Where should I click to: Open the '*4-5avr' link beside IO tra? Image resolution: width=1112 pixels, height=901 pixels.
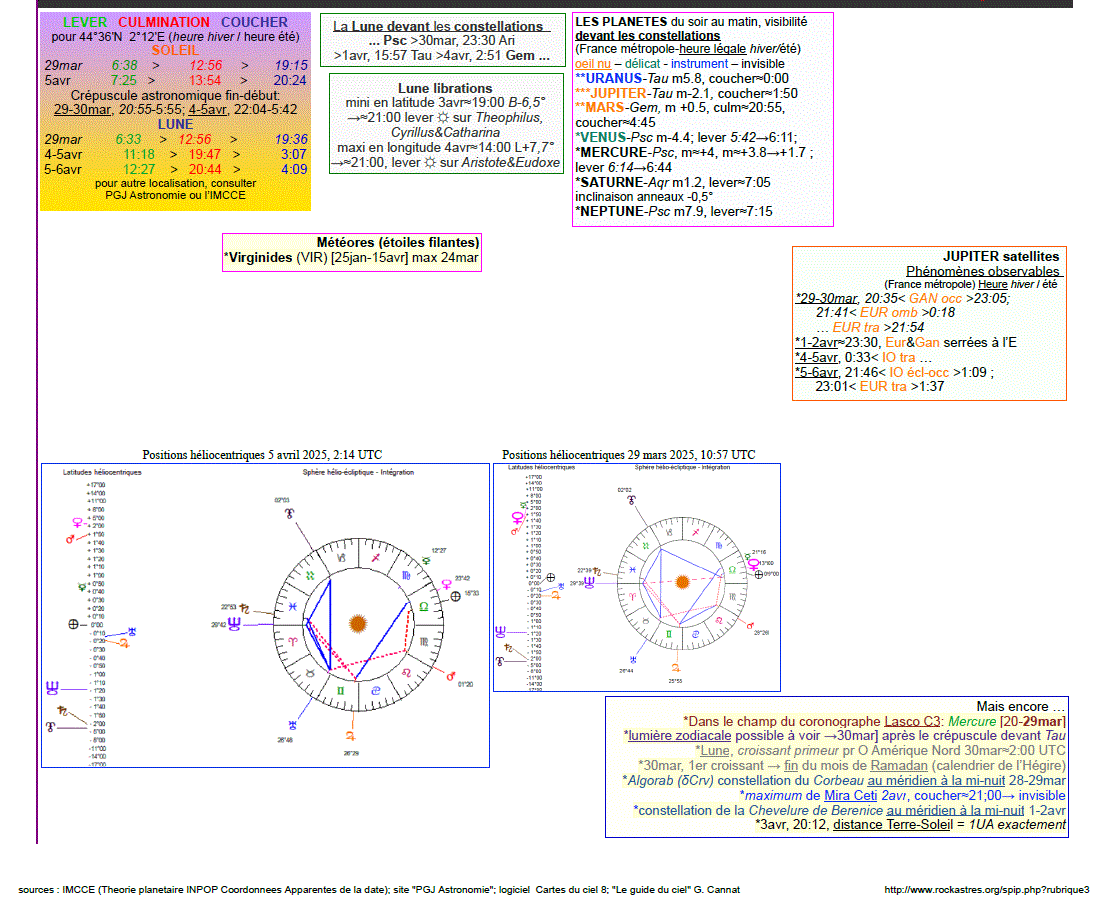pyautogui.click(x=817, y=358)
